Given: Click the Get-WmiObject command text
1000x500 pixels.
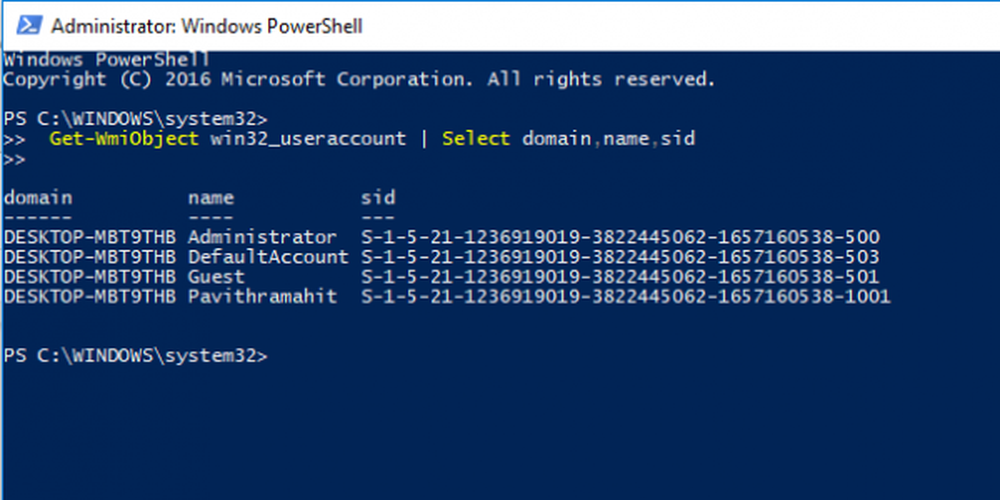Looking at the screenshot, I should click(124, 139).
